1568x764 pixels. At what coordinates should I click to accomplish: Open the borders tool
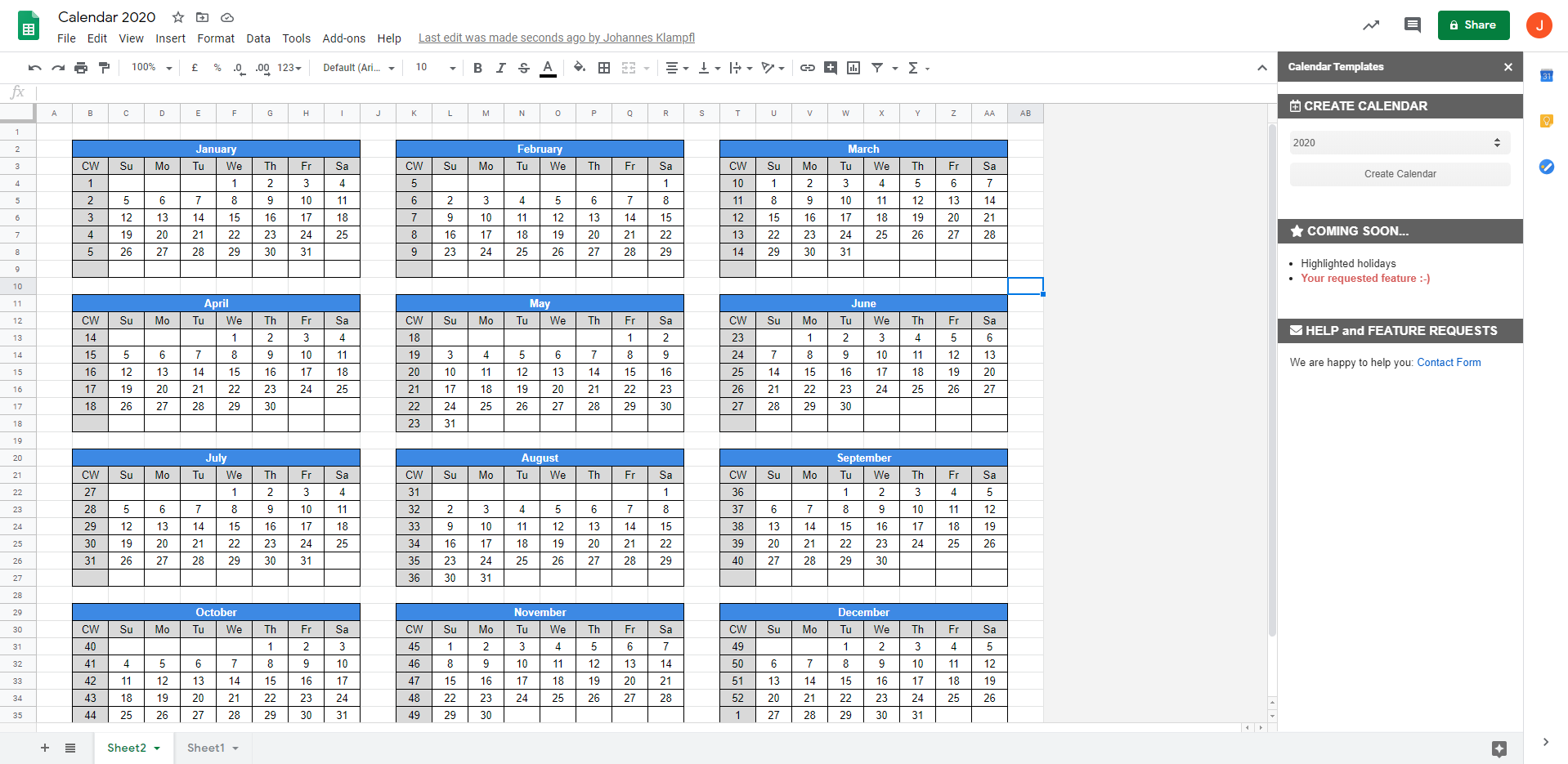(x=604, y=68)
